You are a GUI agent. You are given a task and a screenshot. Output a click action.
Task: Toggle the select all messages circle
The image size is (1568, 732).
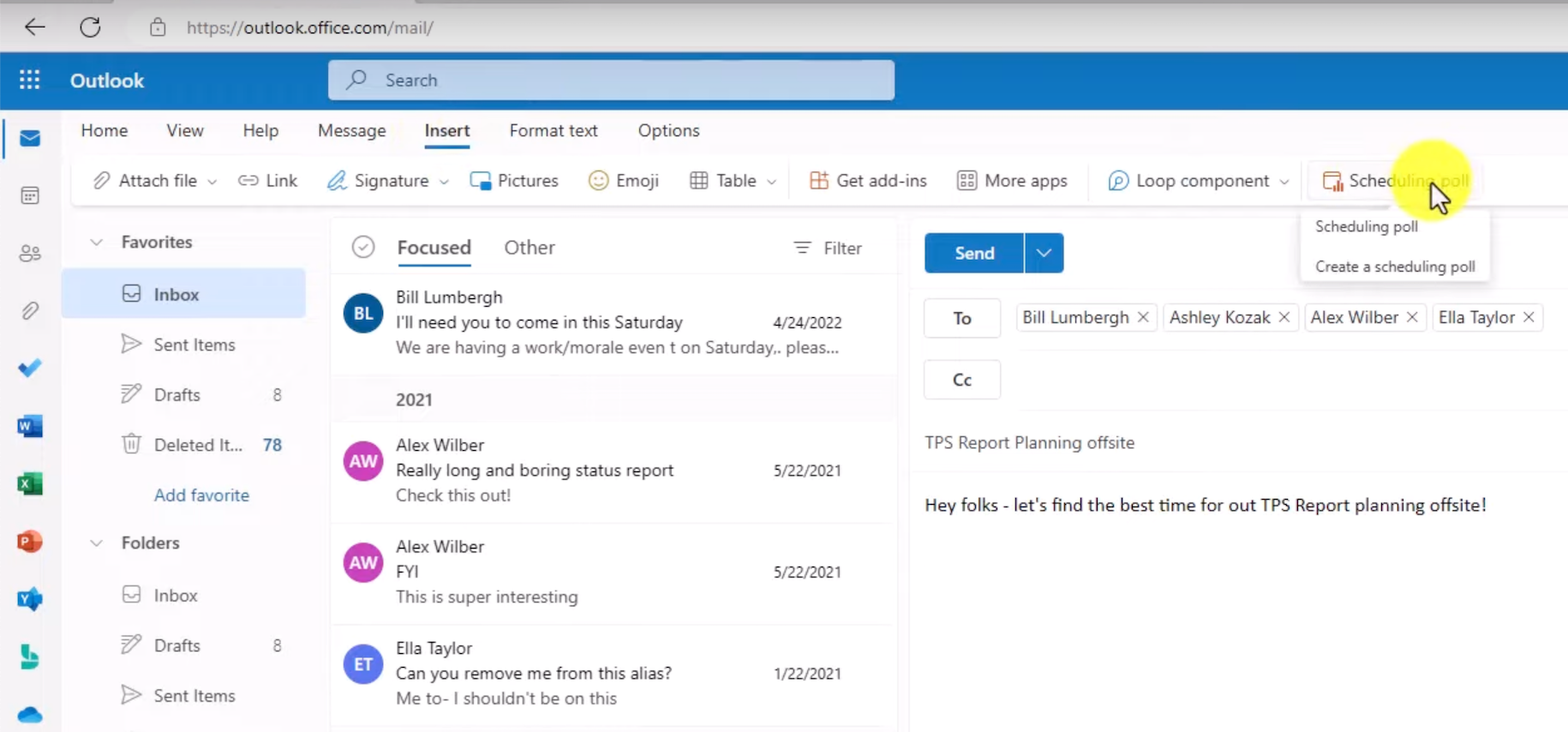(363, 247)
